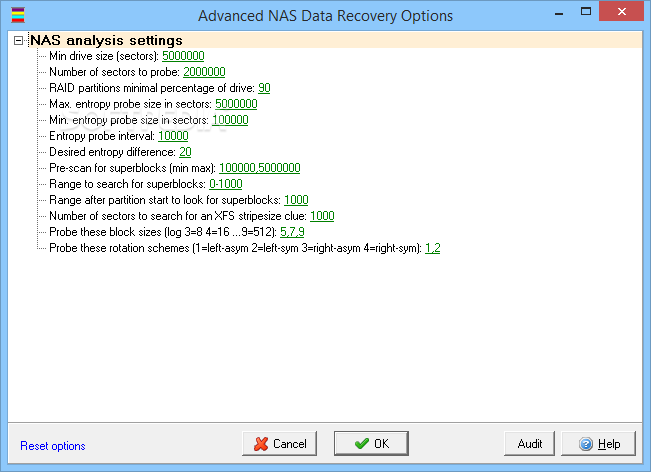Select the 'Desired entropy difference:' label

[x=113, y=152]
